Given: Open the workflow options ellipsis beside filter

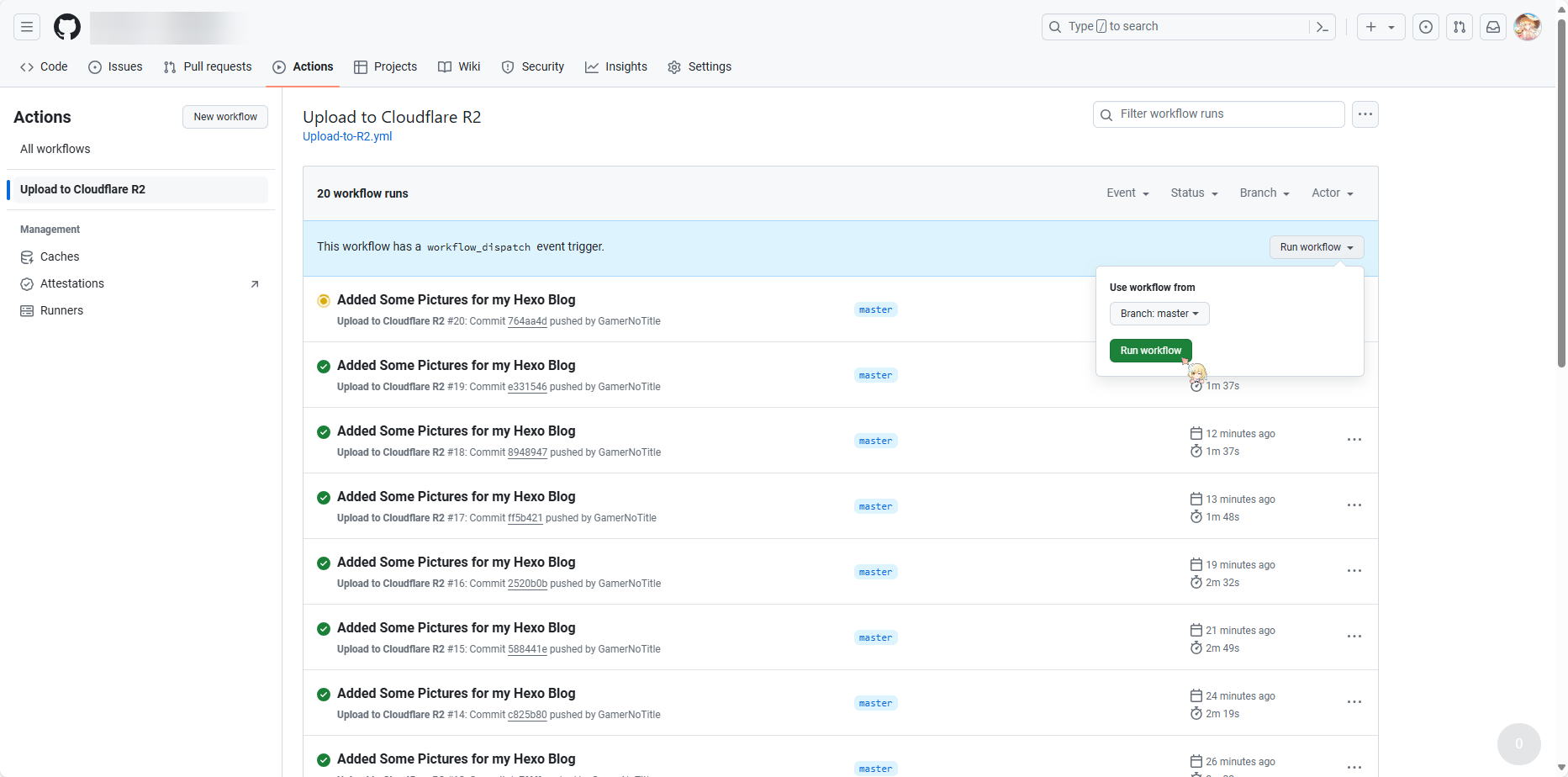Looking at the screenshot, I should [x=1365, y=114].
